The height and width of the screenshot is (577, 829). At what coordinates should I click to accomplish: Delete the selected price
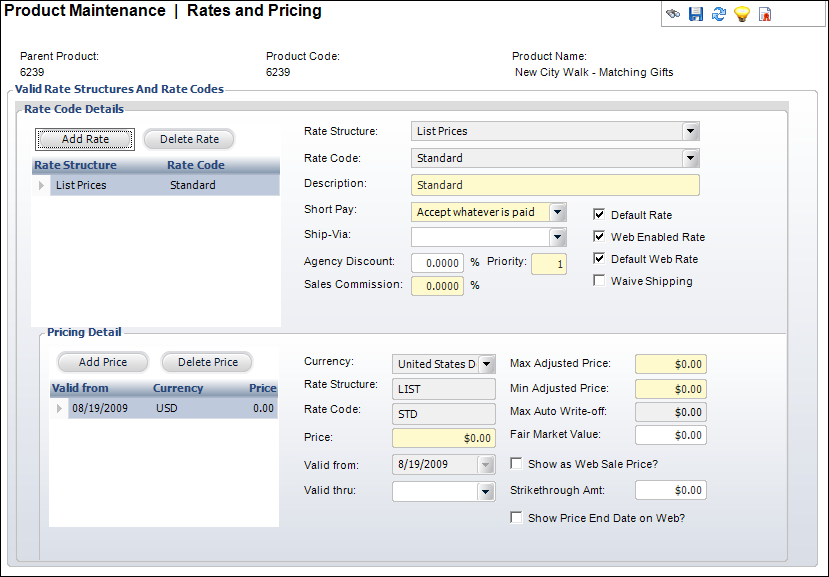pyautogui.click(x=206, y=361)
